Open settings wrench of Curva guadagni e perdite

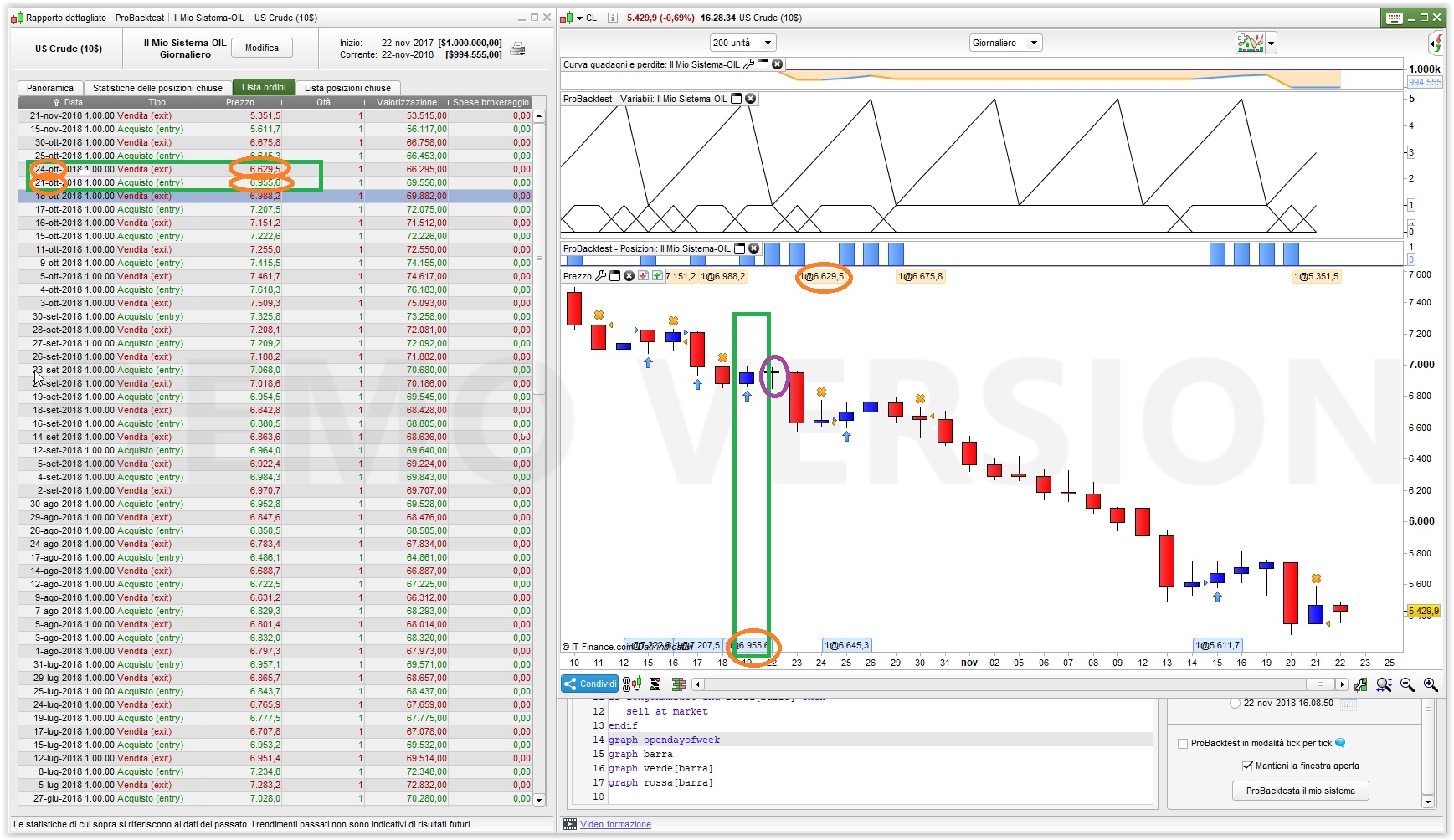coord(749,64)
